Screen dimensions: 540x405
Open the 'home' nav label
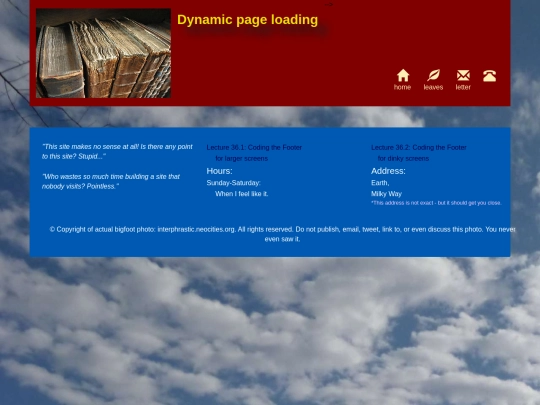click(x=402, y=87)
